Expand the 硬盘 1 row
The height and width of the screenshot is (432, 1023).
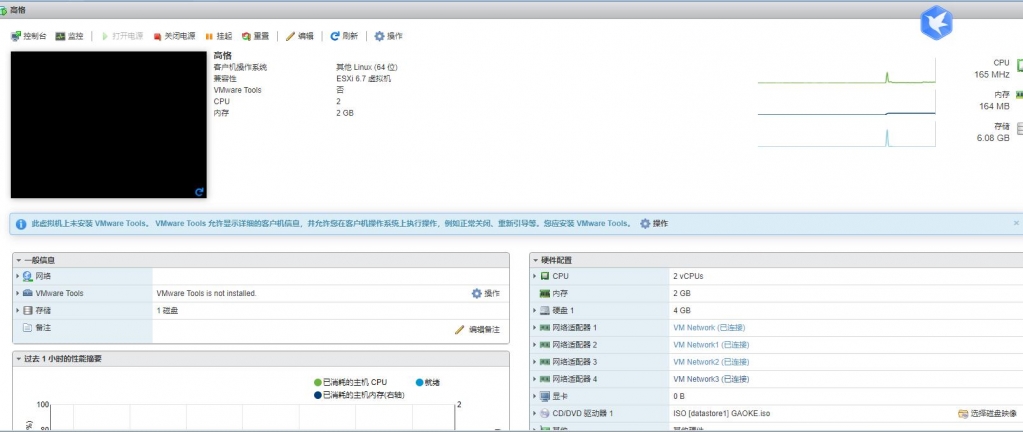tap(535, 311)
